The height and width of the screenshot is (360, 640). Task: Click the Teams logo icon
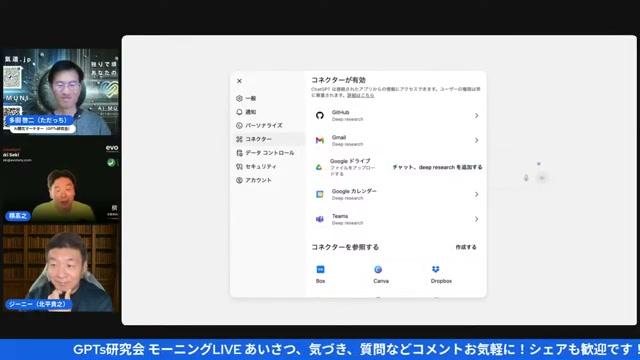[x=320, y=219]
